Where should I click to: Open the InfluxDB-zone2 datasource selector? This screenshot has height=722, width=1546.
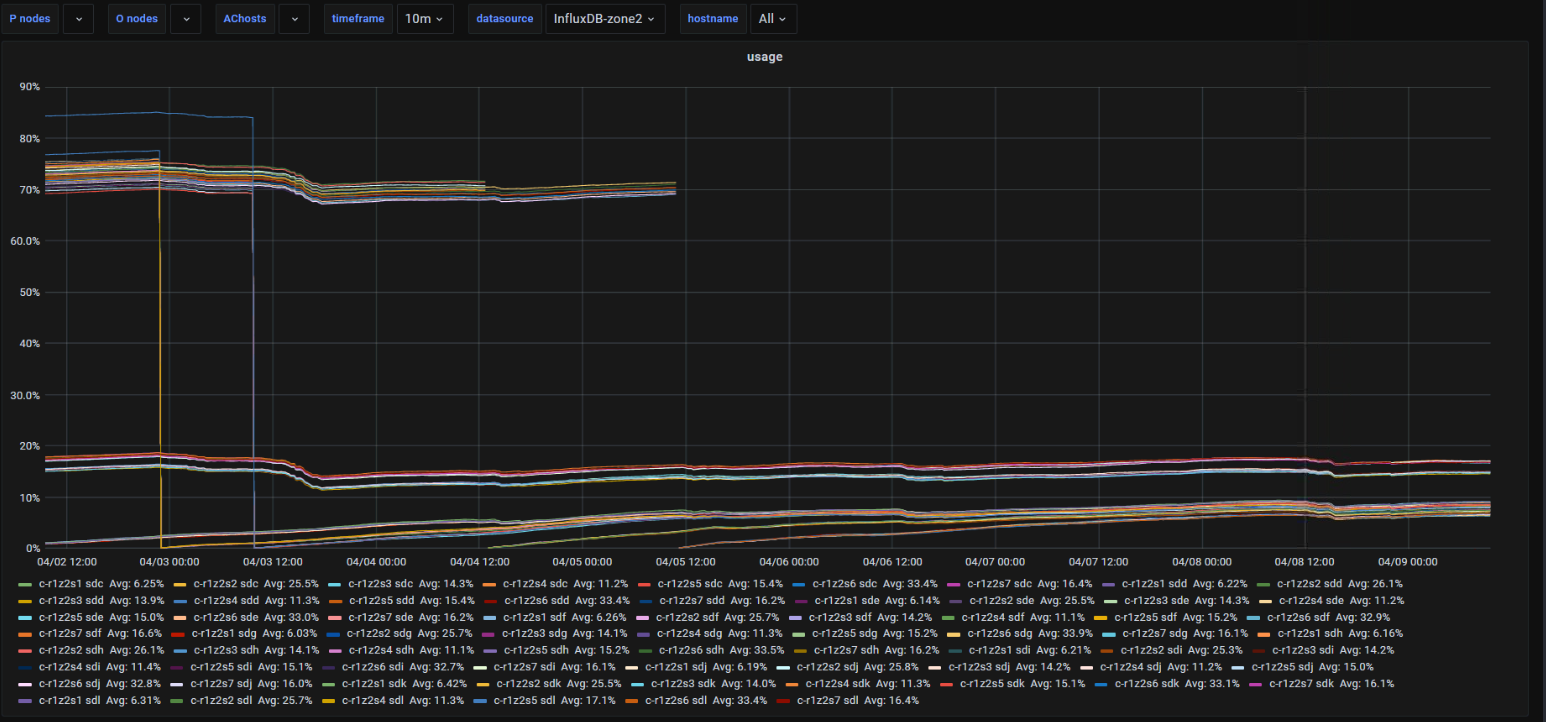(x=605, y=19)
